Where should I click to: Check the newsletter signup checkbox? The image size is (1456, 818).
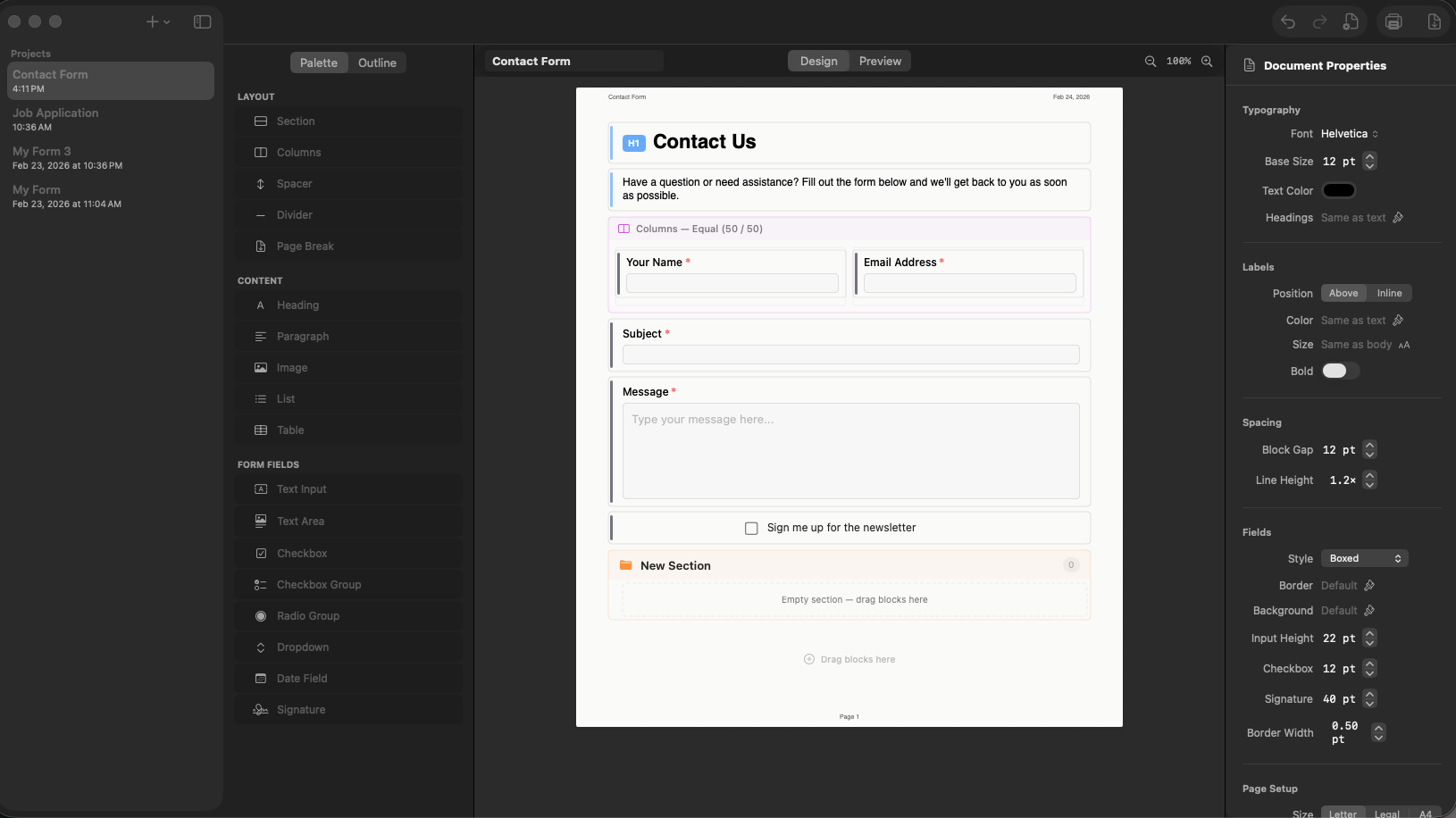tap(752, 528)
